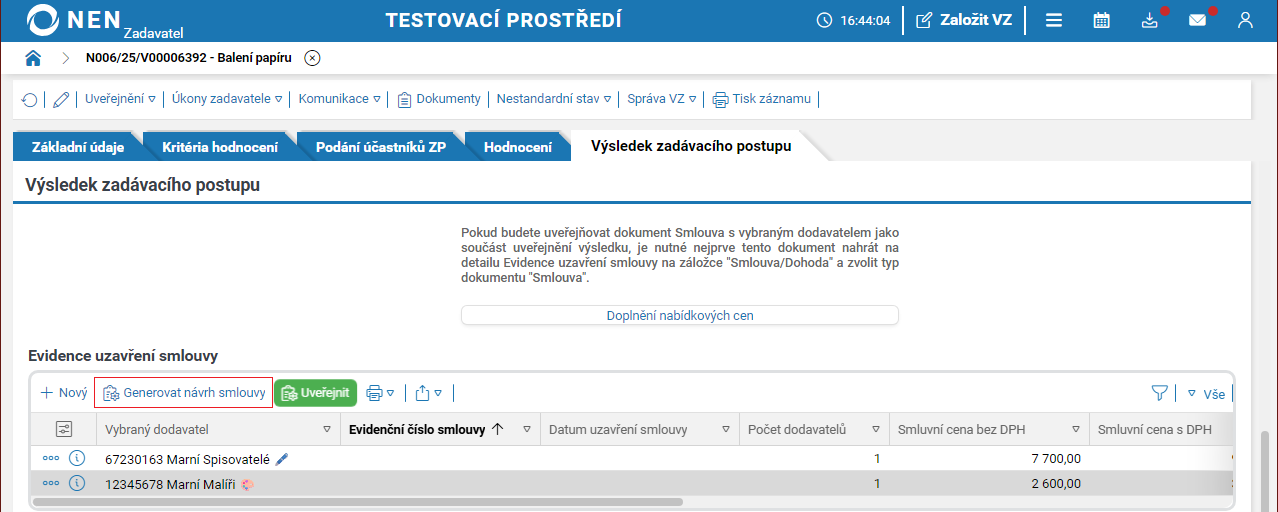Close the Balení papíru breadcrumb tab
Viewport: 1278px width, 512px height.
pos(312,58)
